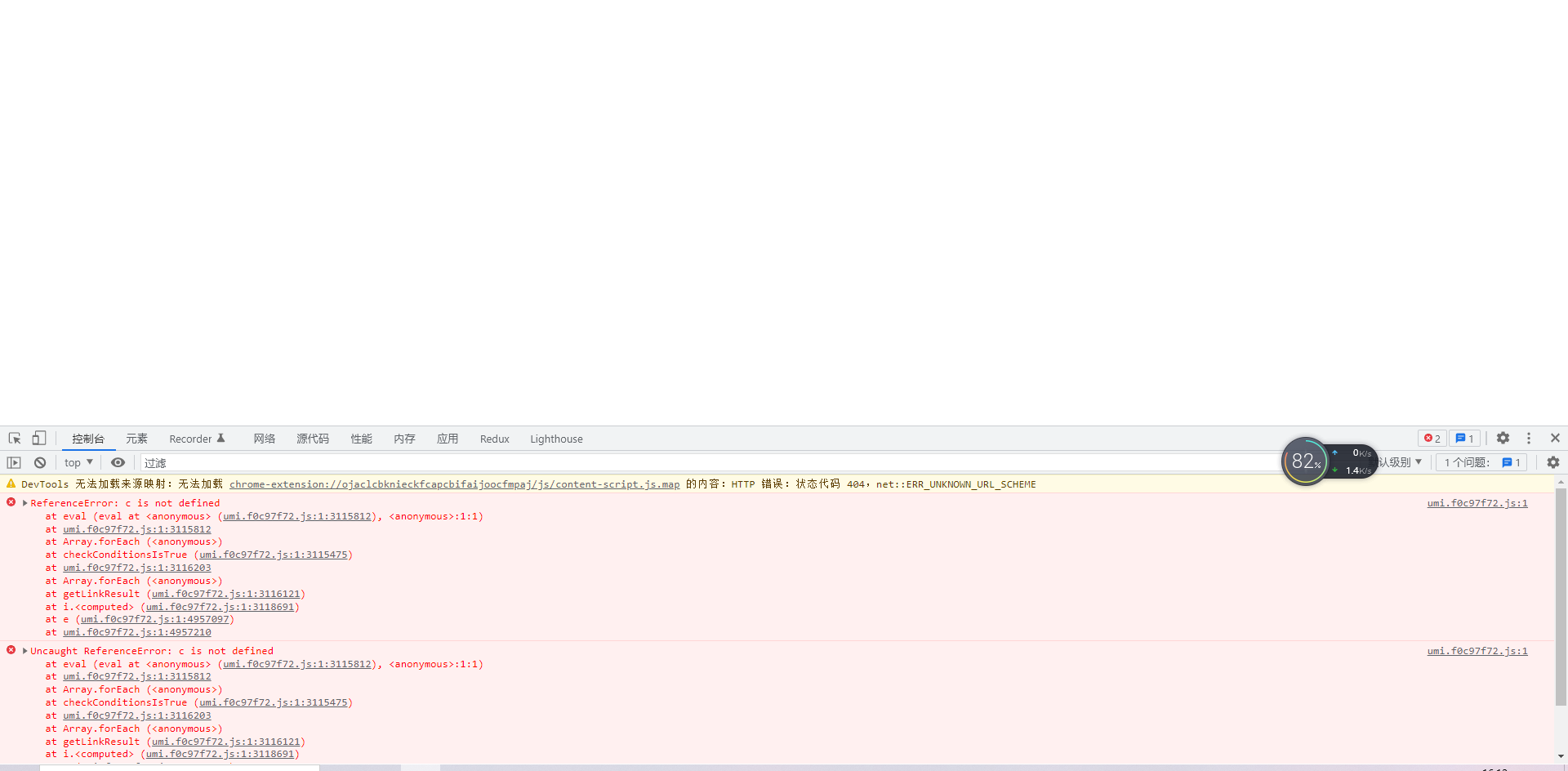
Task: Switch to the Redux tab
Action: 494,439
